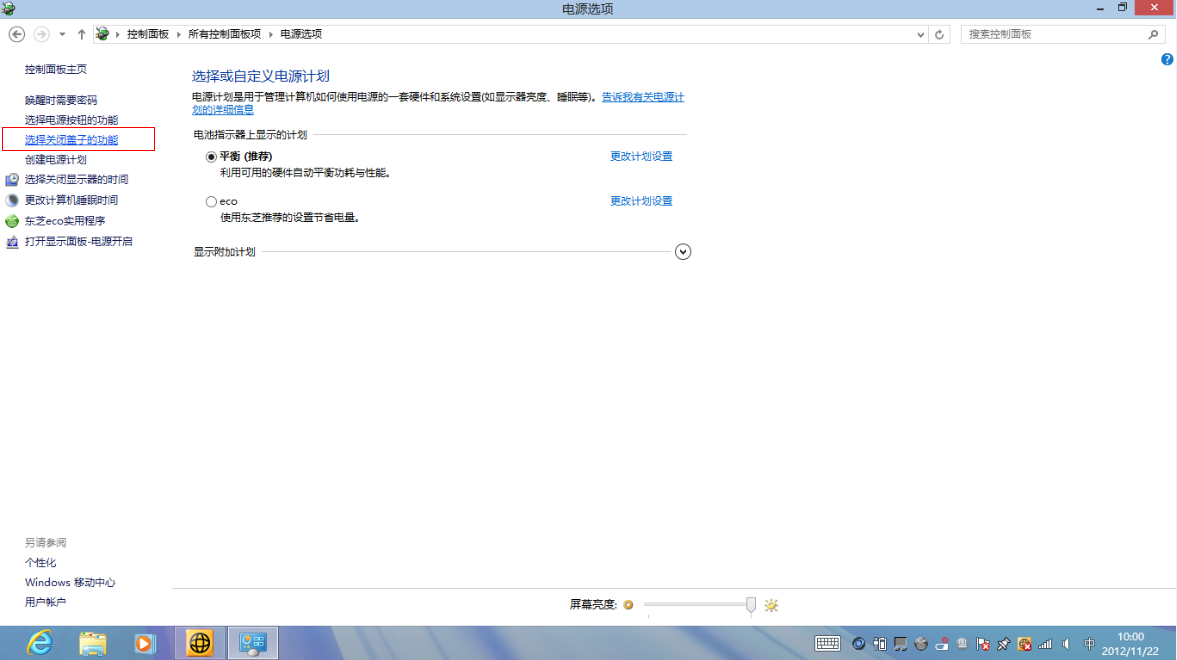1177x660 pixels.
Task: Open the address bar history dropdown arrow
Action: [x=921, y=34]
